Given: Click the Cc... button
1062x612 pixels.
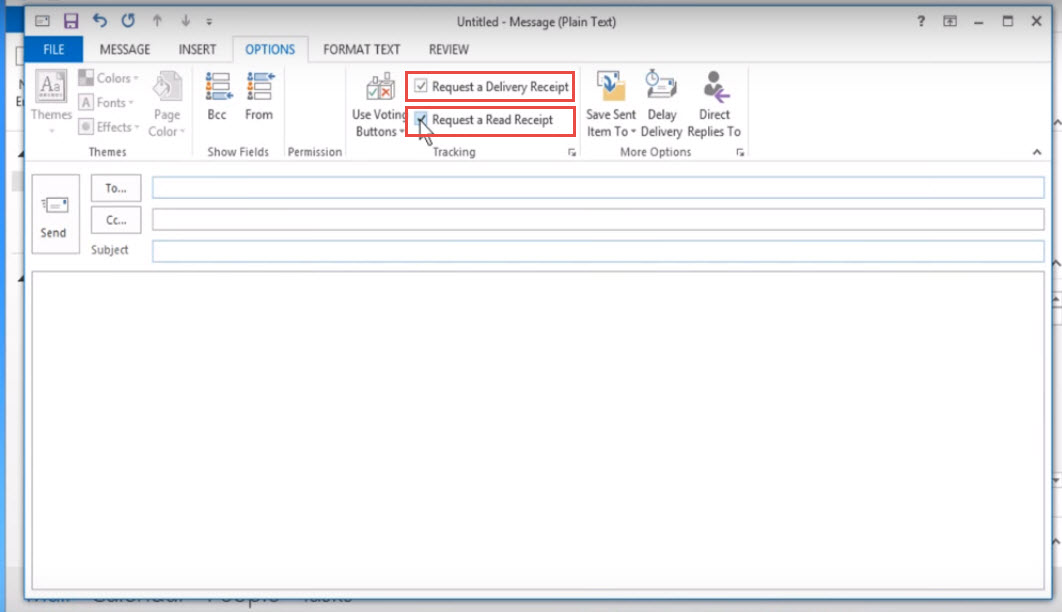Looking at the screenshot, I should (x=116, y=220).
